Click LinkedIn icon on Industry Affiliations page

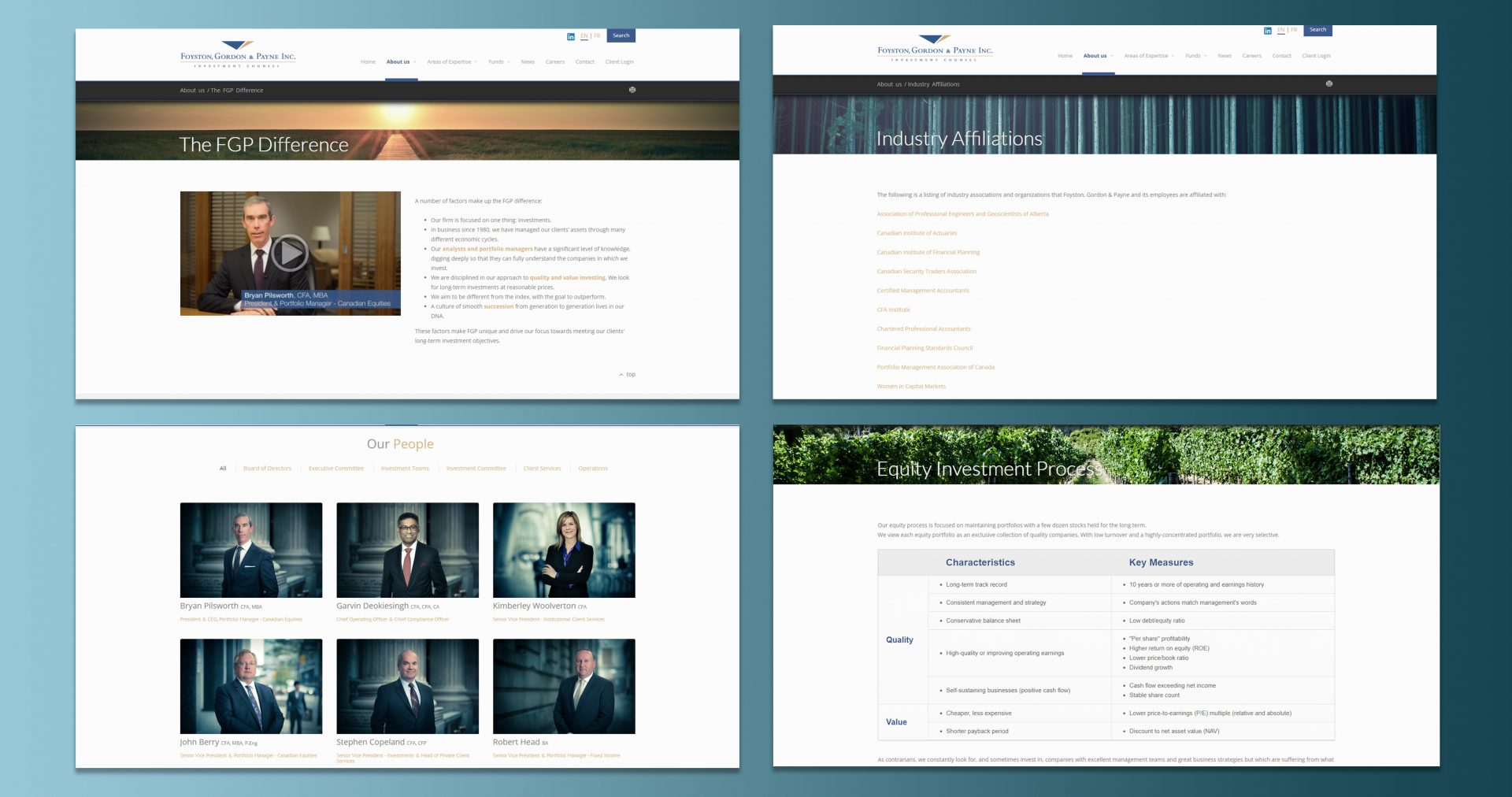[1268, 31]
